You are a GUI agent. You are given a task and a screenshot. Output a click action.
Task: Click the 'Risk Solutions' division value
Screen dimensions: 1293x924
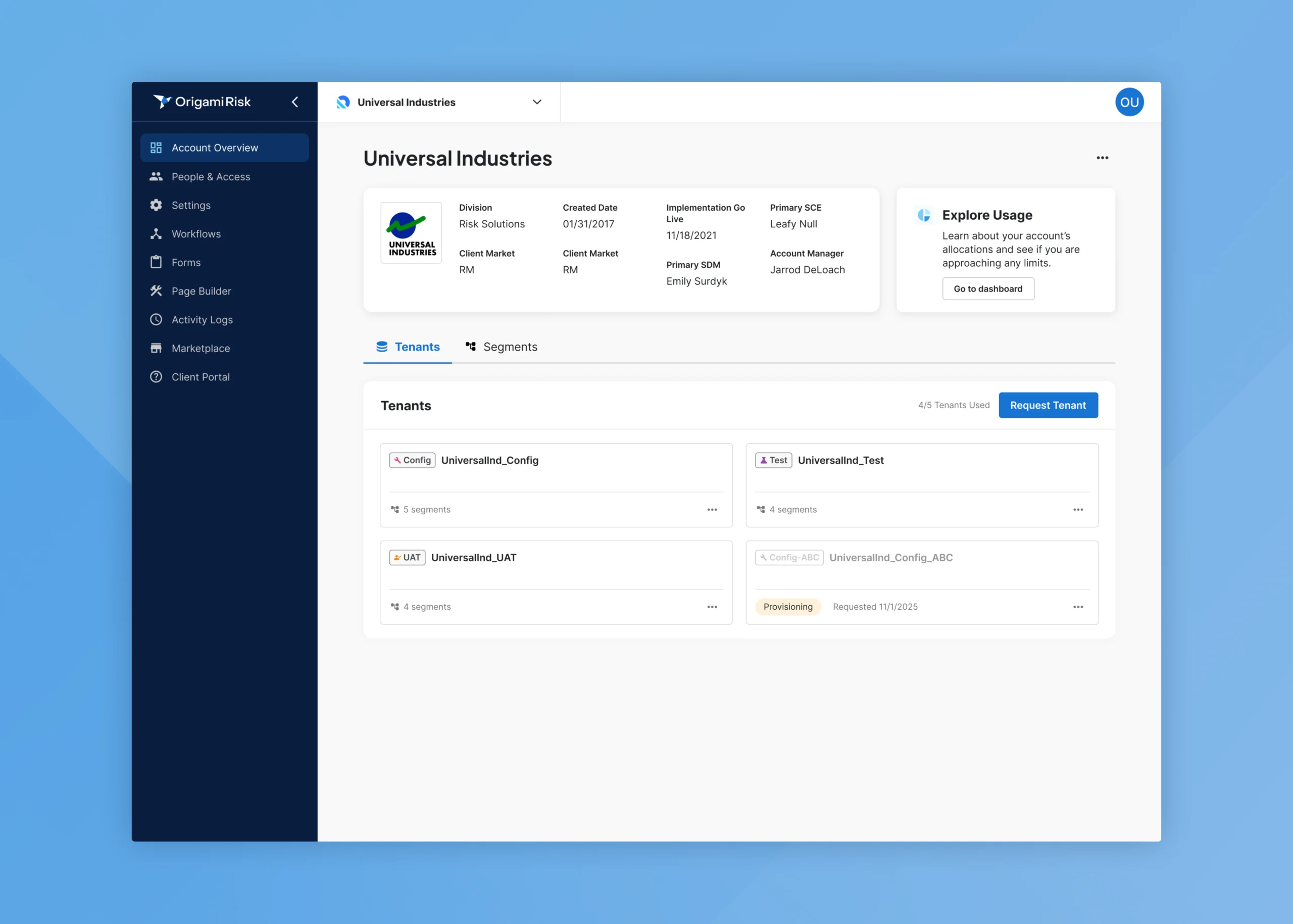pos(491,224)
